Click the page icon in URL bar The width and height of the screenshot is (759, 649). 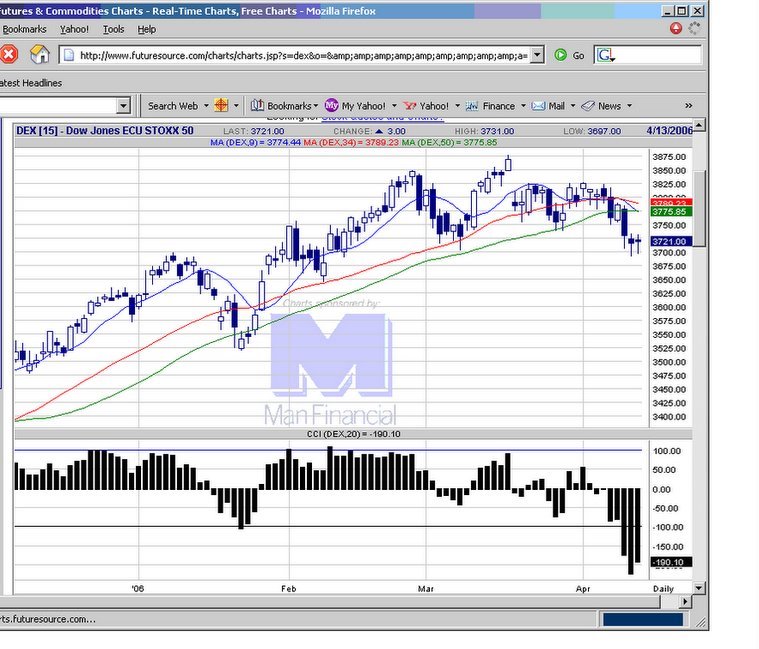[69, 55]
